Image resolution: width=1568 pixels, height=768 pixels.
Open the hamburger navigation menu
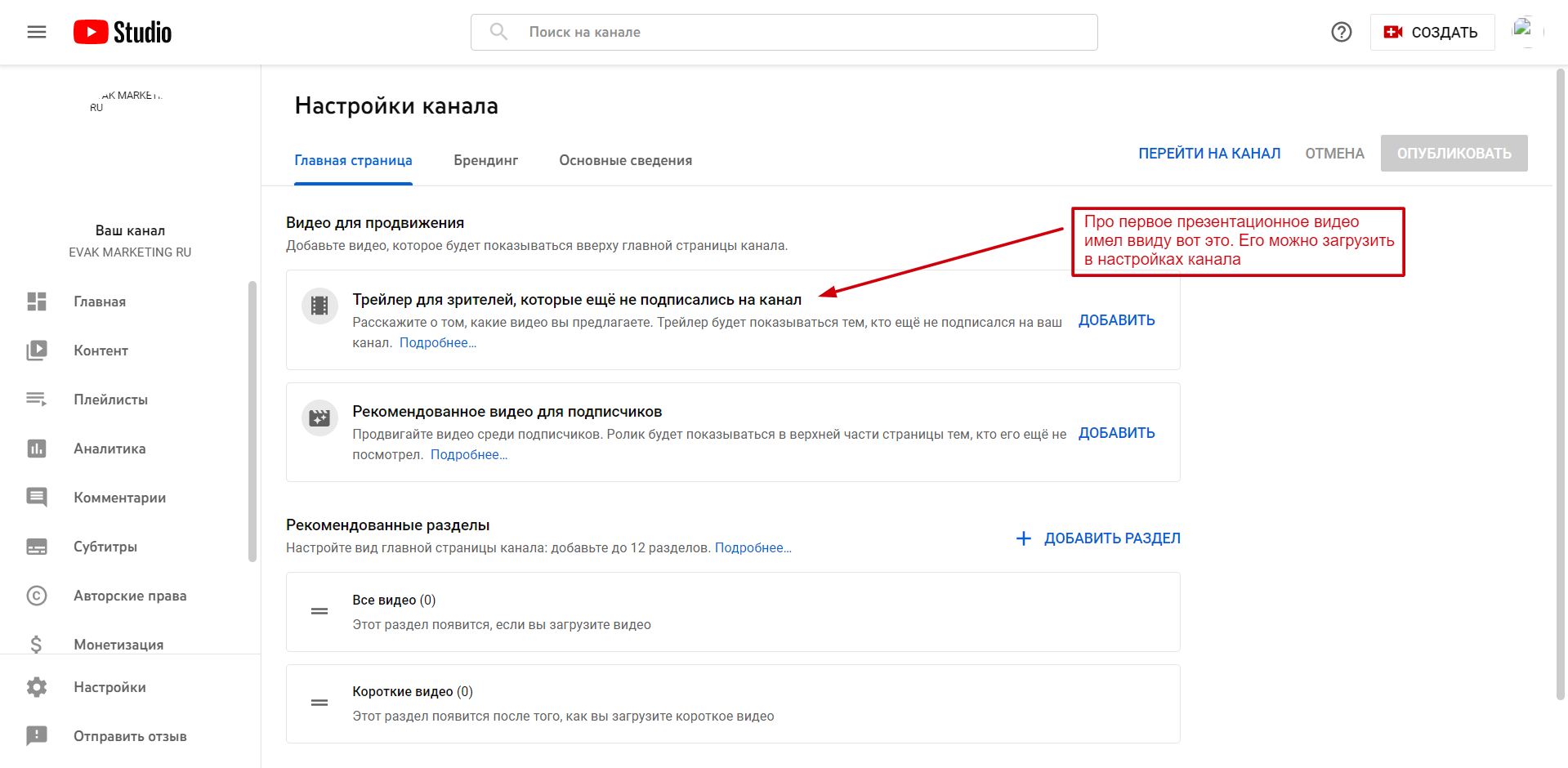click(37, 32)
